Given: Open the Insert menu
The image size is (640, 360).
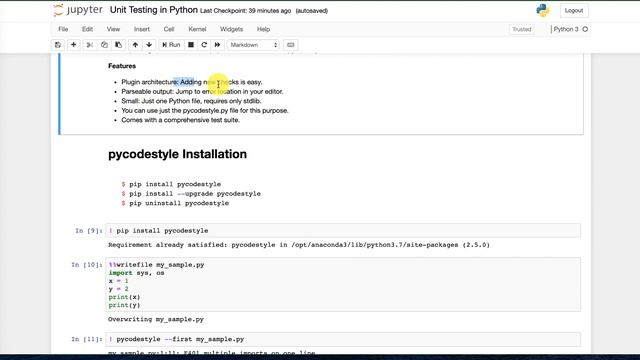Looking at the screenshot, I should point(142,29).
